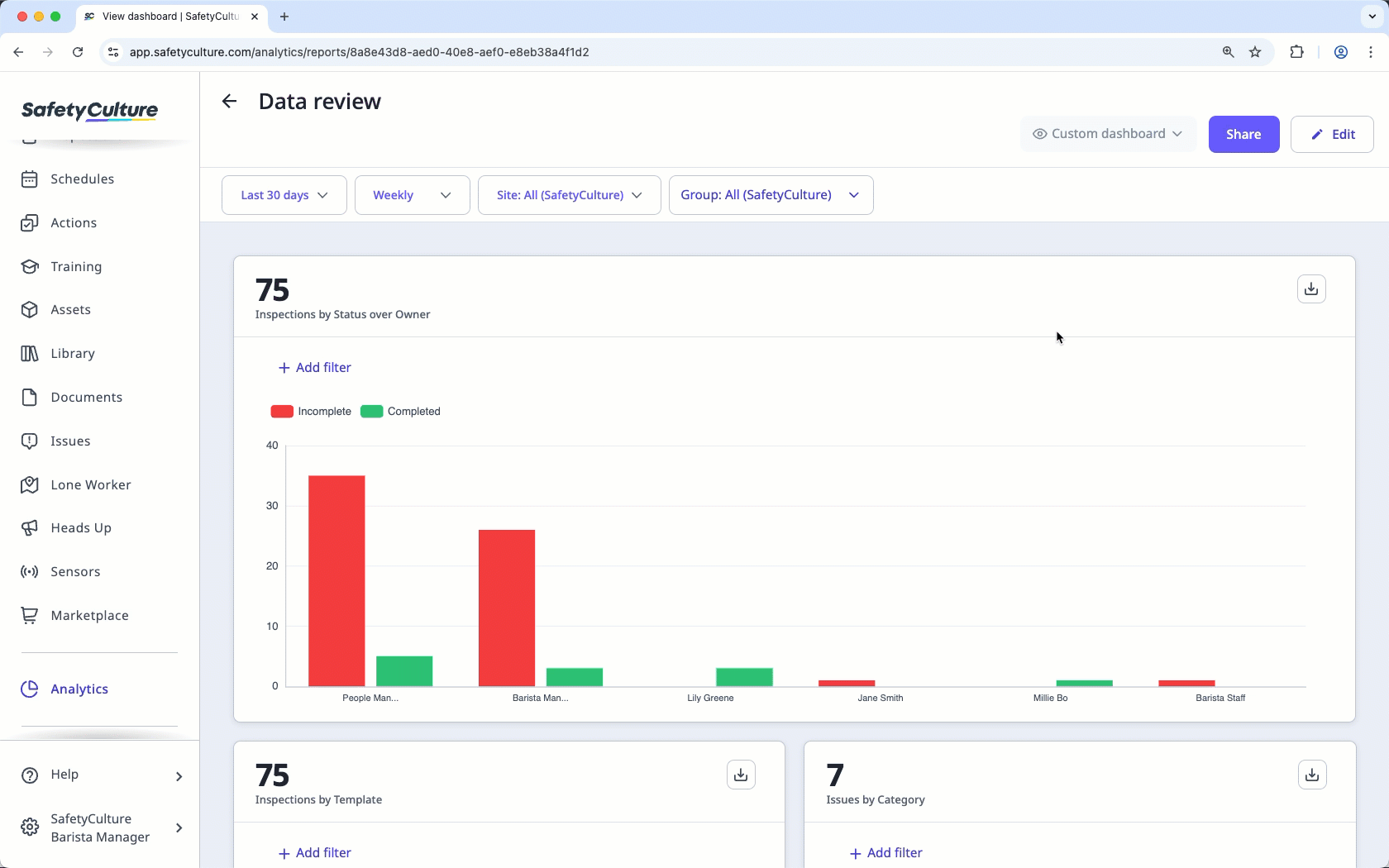Select the Training menu label
Screen dimensions: 1389x868
click(76, 267)
